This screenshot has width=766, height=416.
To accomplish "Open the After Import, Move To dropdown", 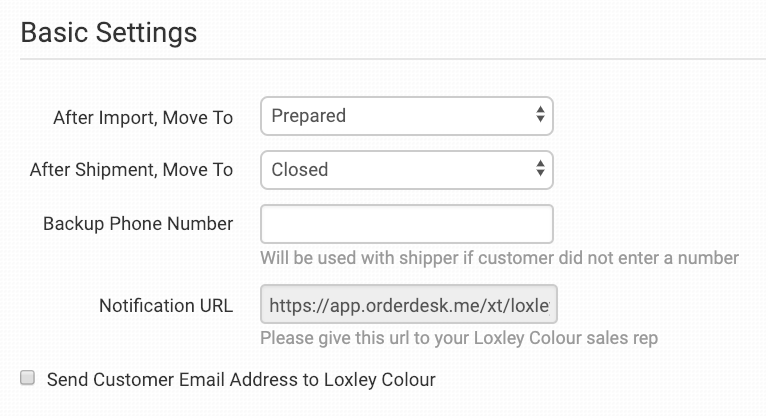I will click(406, 116).
